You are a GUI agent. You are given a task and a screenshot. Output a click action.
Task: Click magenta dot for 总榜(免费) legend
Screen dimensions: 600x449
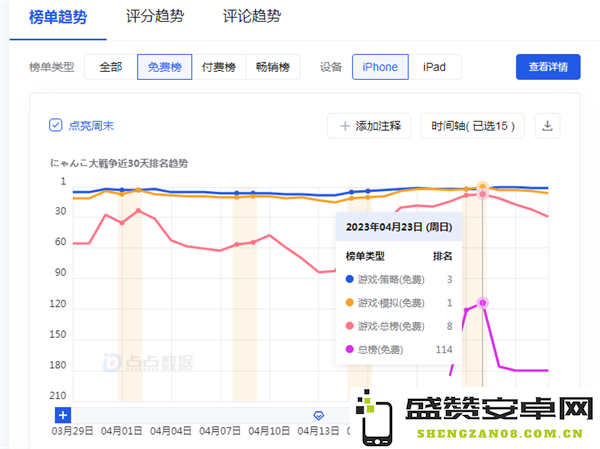tap(349, 349)
